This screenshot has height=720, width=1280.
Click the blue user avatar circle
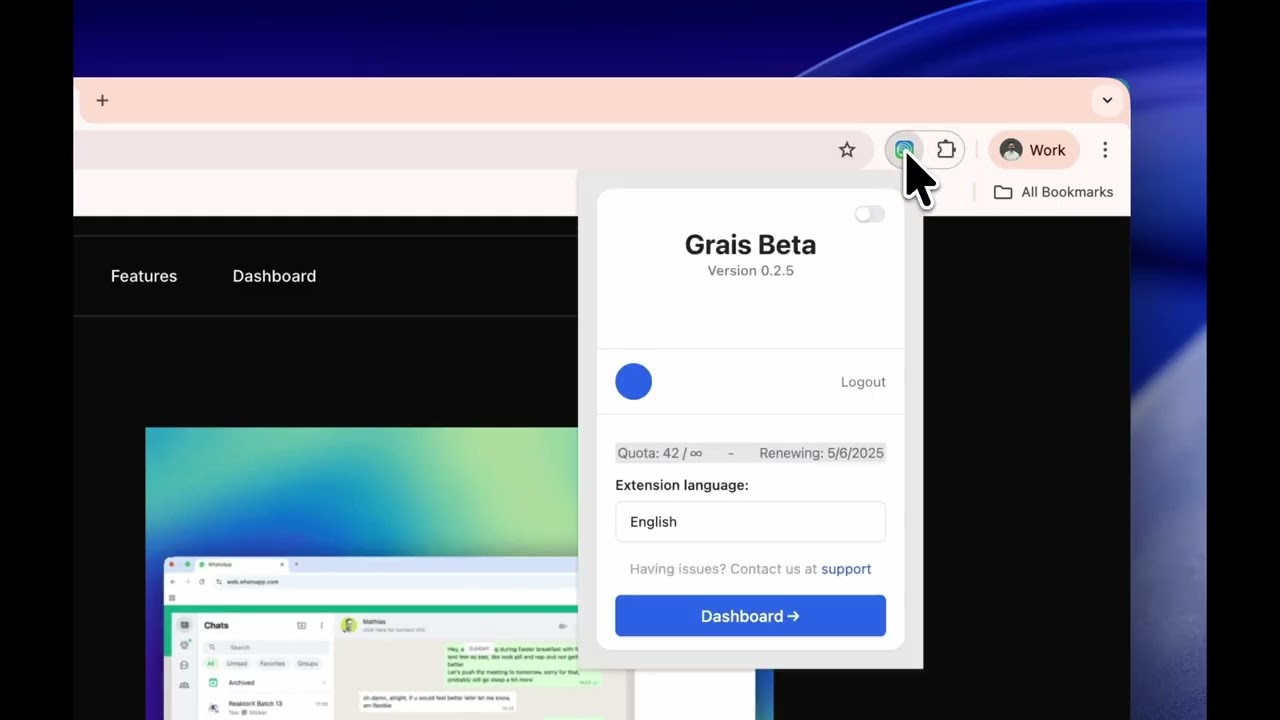tap(633, 381)
